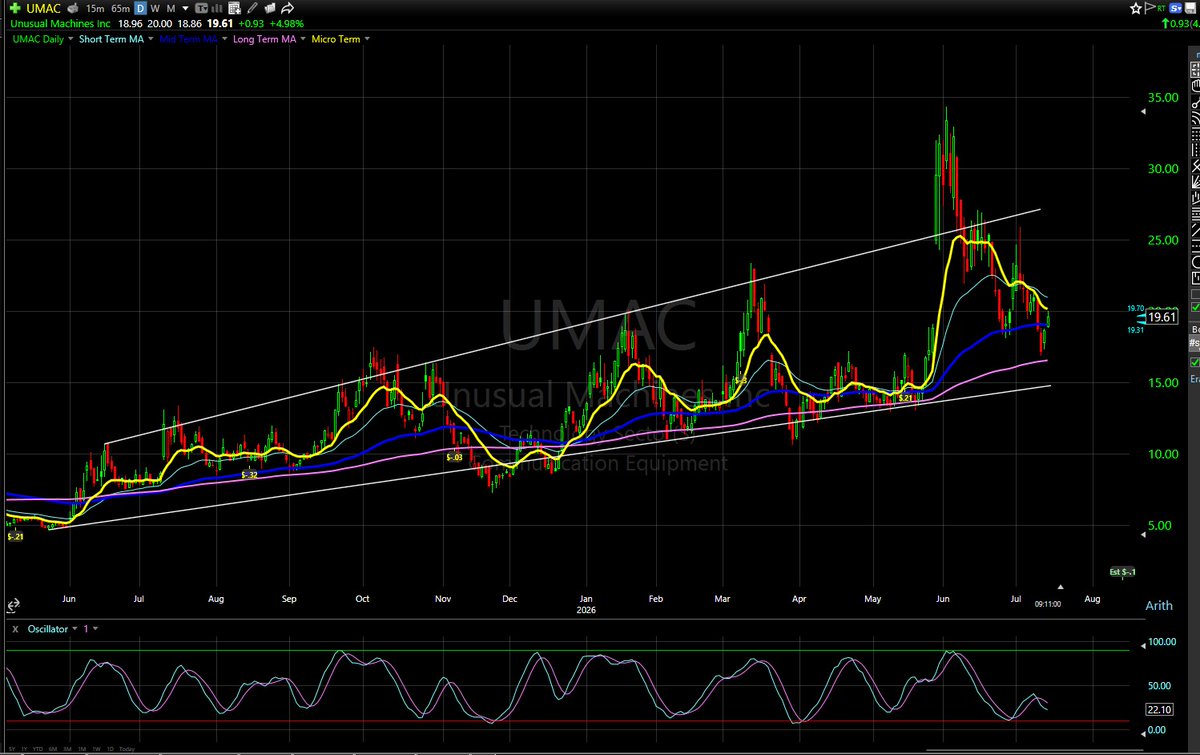The image size is (1200, 755).
Task: Click the RT real-time indicator
Action: point(1161,8)
